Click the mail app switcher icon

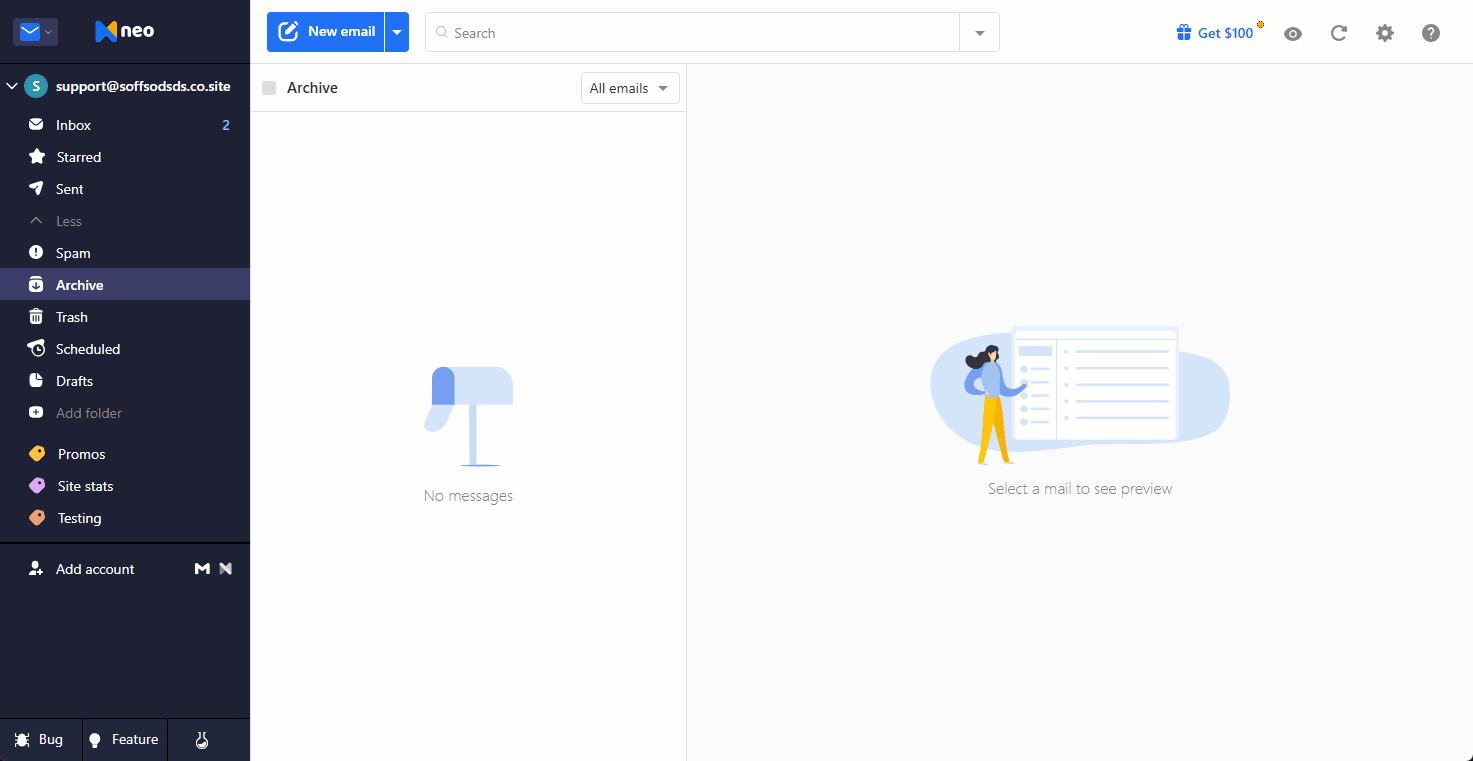(36, 32)
